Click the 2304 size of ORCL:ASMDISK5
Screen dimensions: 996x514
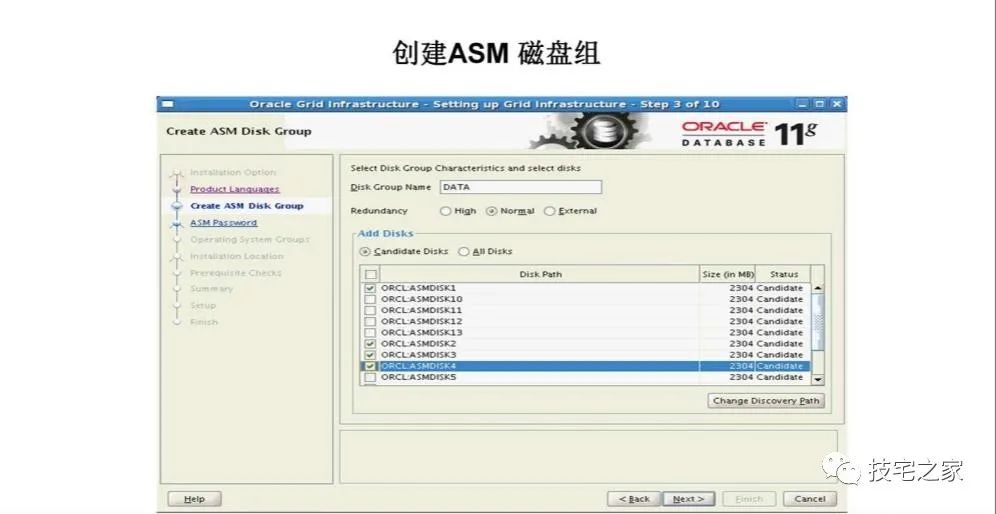pos(741,377)
